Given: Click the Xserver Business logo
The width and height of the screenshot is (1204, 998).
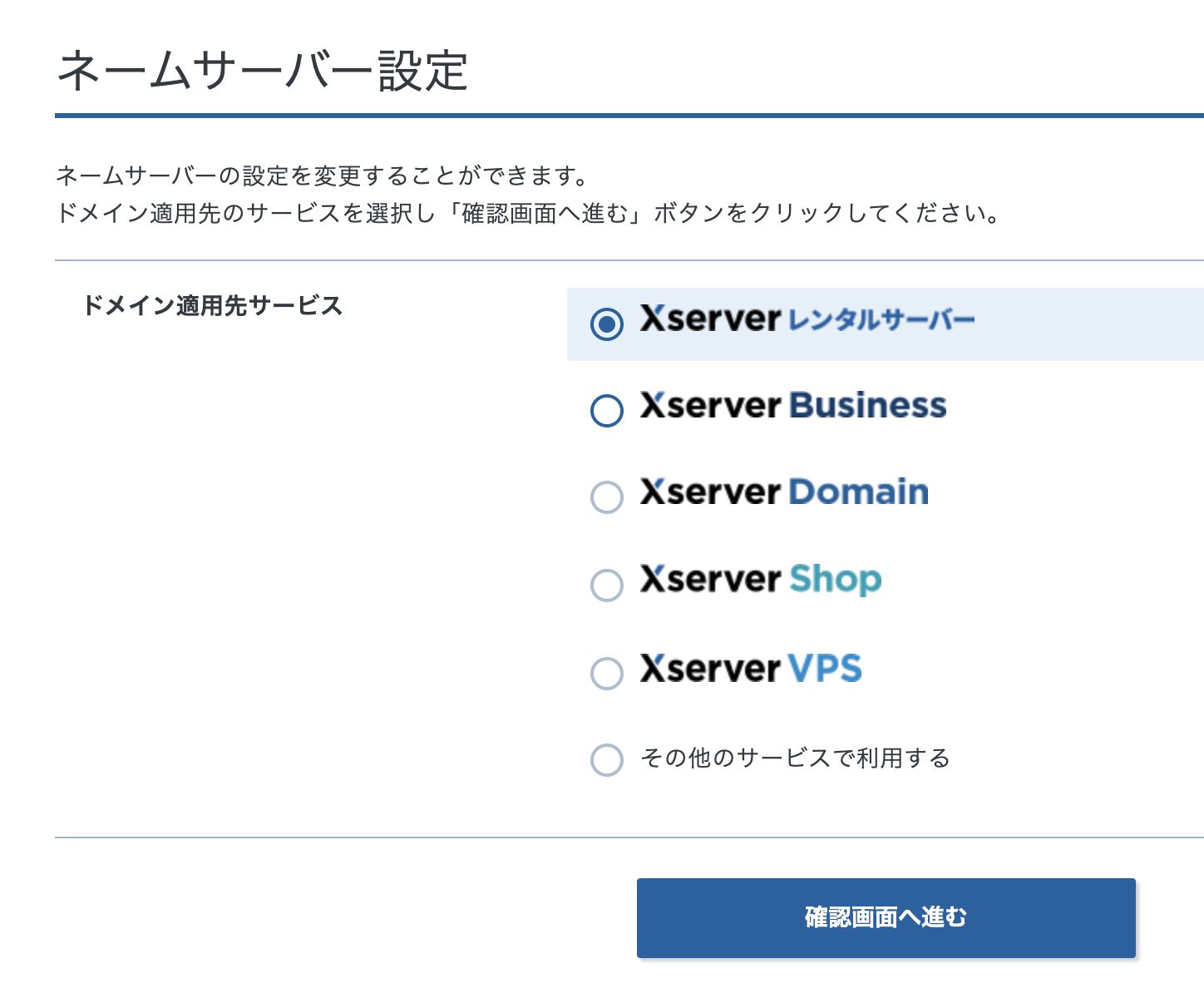Looking at the screenshot, I should 794,407.
